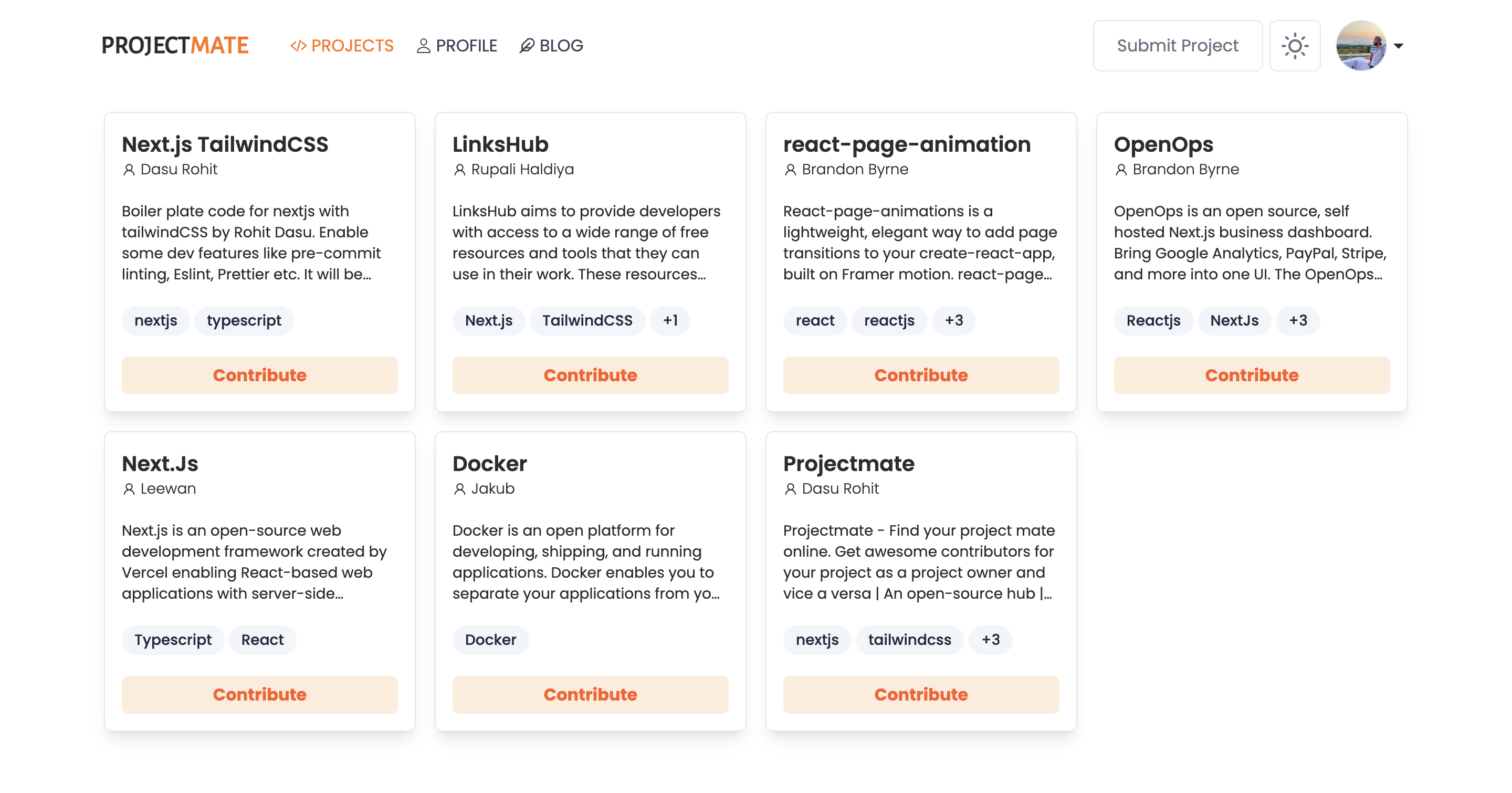Expand +1 more tags in LinksHub

pos(670,320)
